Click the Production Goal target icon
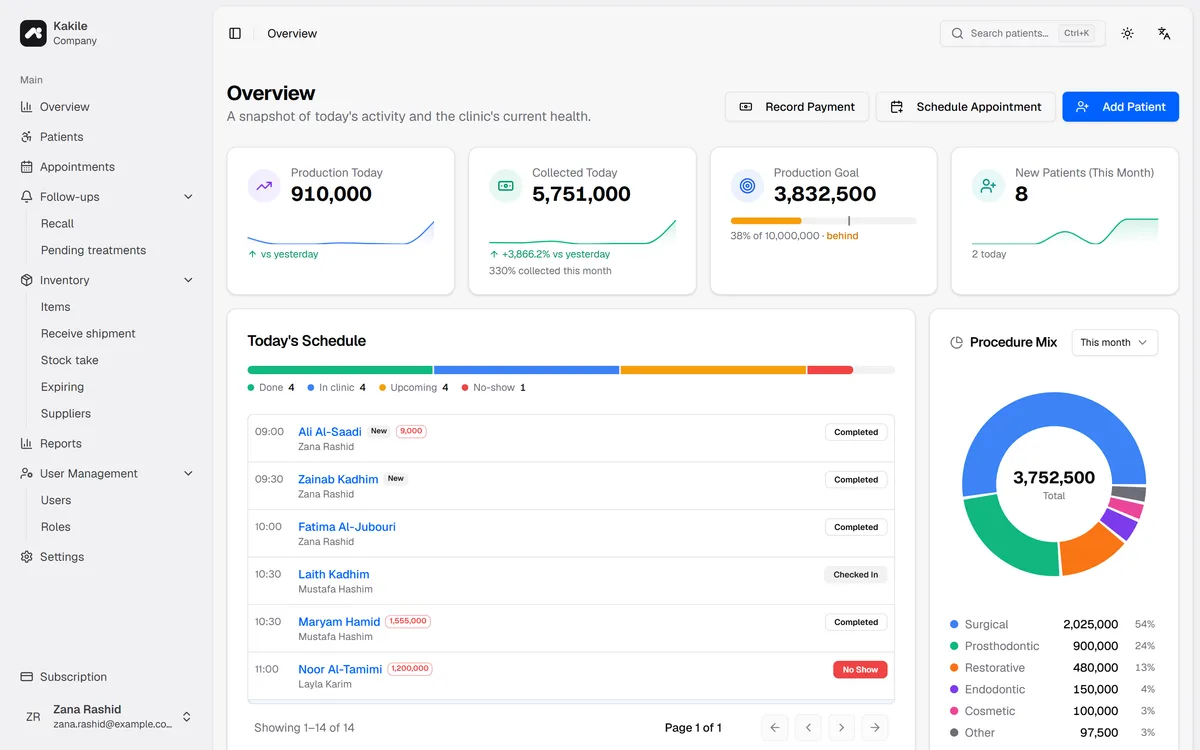Screen dimensions: 1200x750 [x=747, y=185]
